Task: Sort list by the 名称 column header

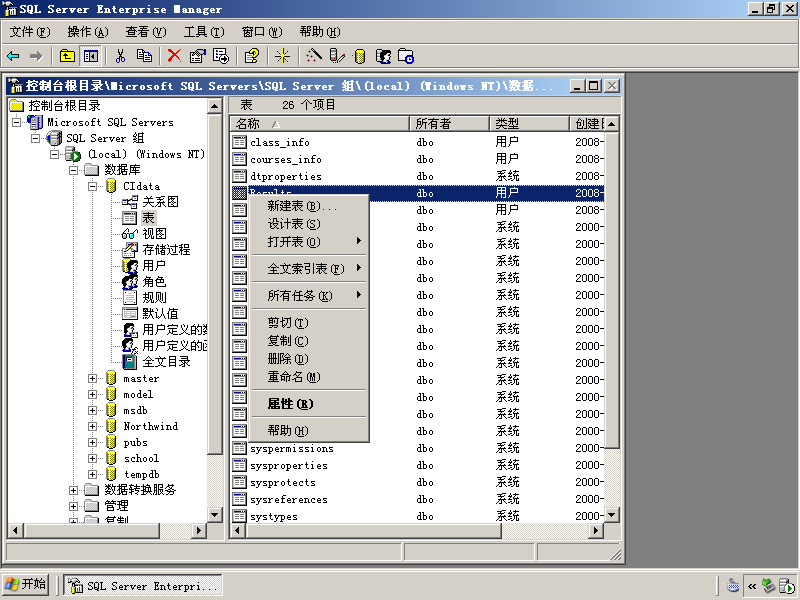Action: coord(320,123)
